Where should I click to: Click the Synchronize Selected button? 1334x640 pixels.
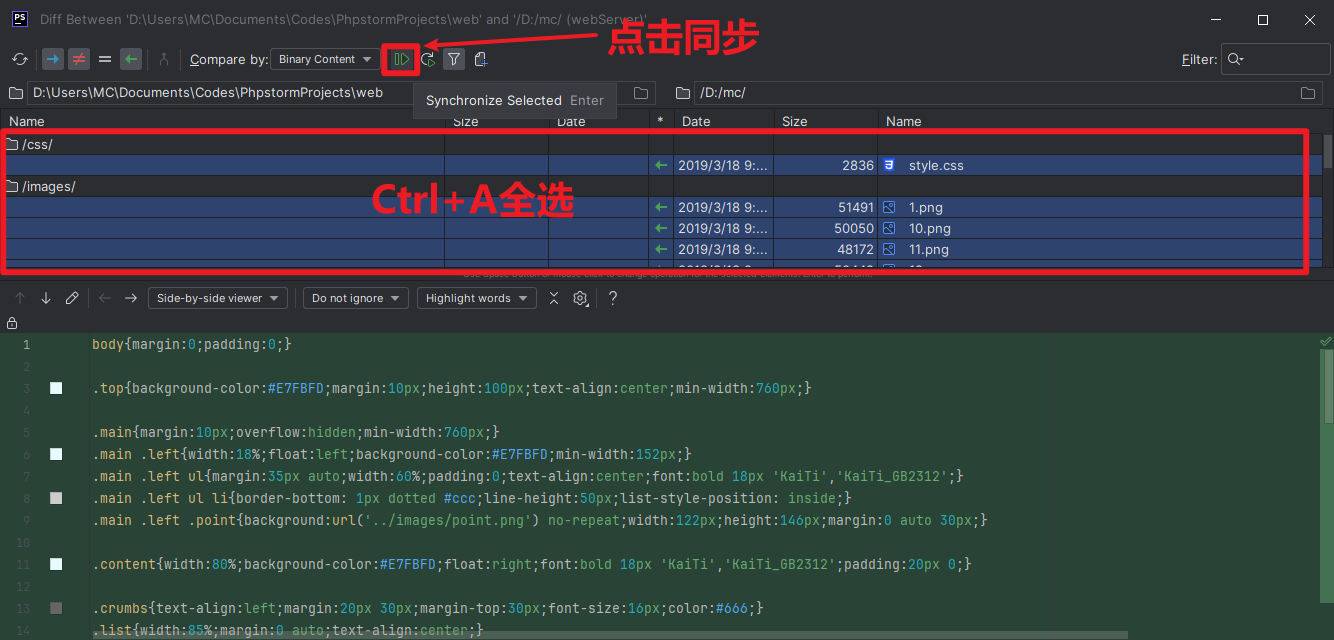(401, 59)
